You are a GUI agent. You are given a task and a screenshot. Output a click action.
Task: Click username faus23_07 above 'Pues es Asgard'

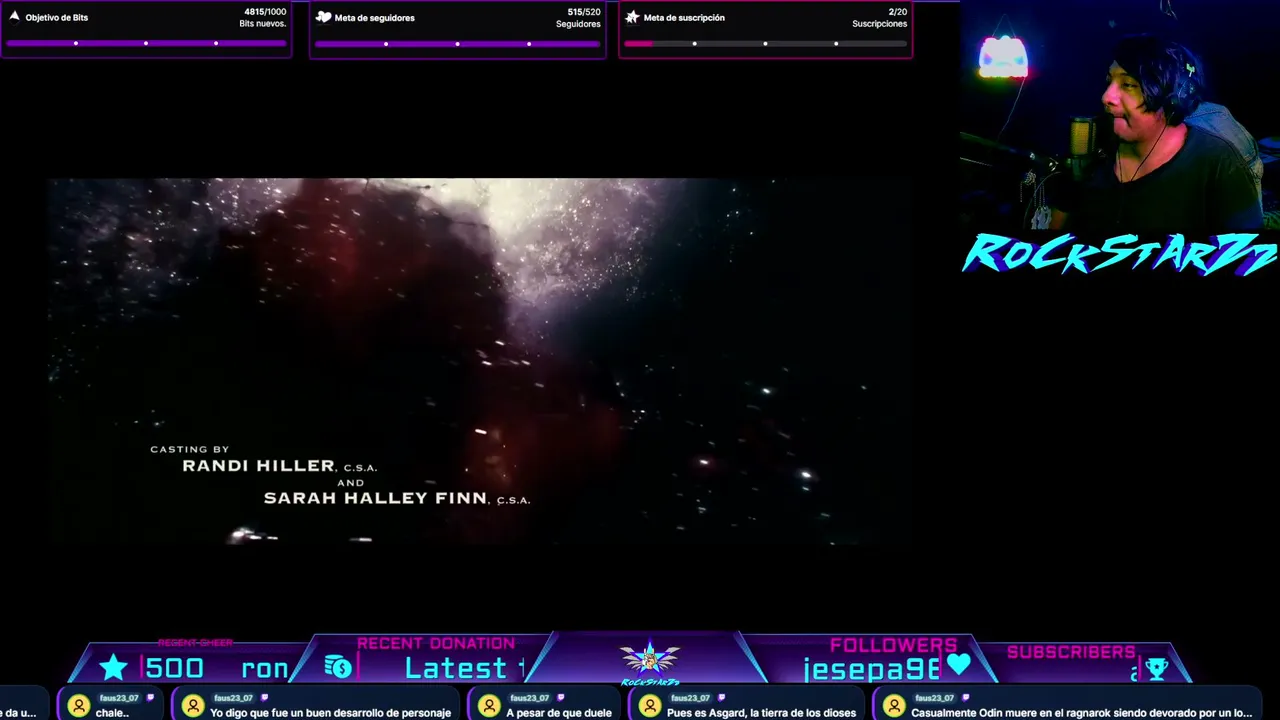point(690,698)
